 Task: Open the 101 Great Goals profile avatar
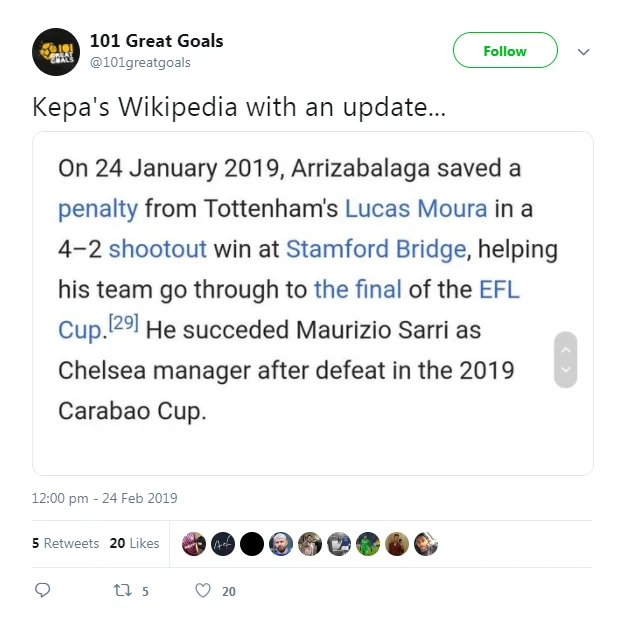[x=56, y=51]
